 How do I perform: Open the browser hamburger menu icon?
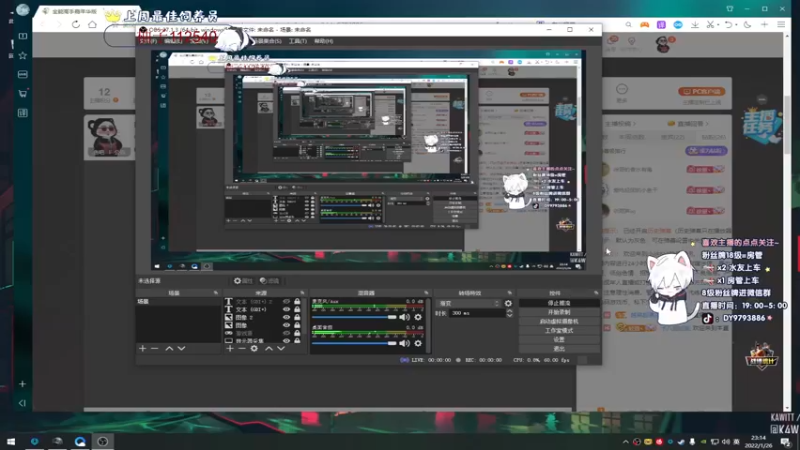[x=781, y=24]
